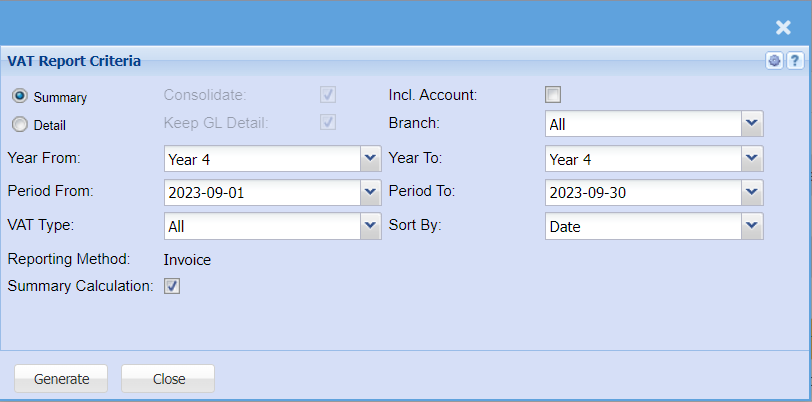Toggle the Summary Calculation checkbox
812x402 pixels.
pyautogui.click(x=172, y=287)
